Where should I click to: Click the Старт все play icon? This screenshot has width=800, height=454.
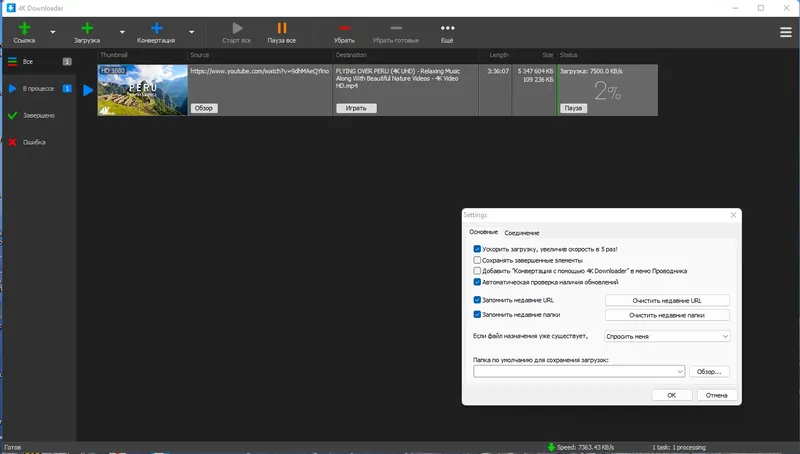tap(237, 29)
